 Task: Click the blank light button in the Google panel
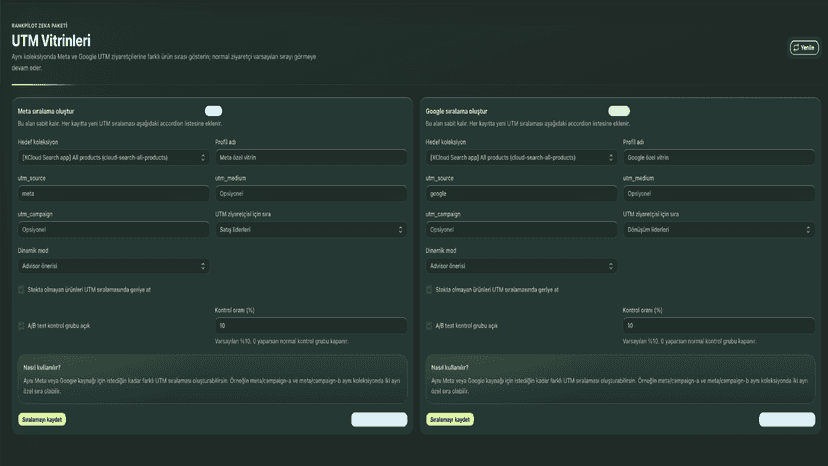point(787,420)
